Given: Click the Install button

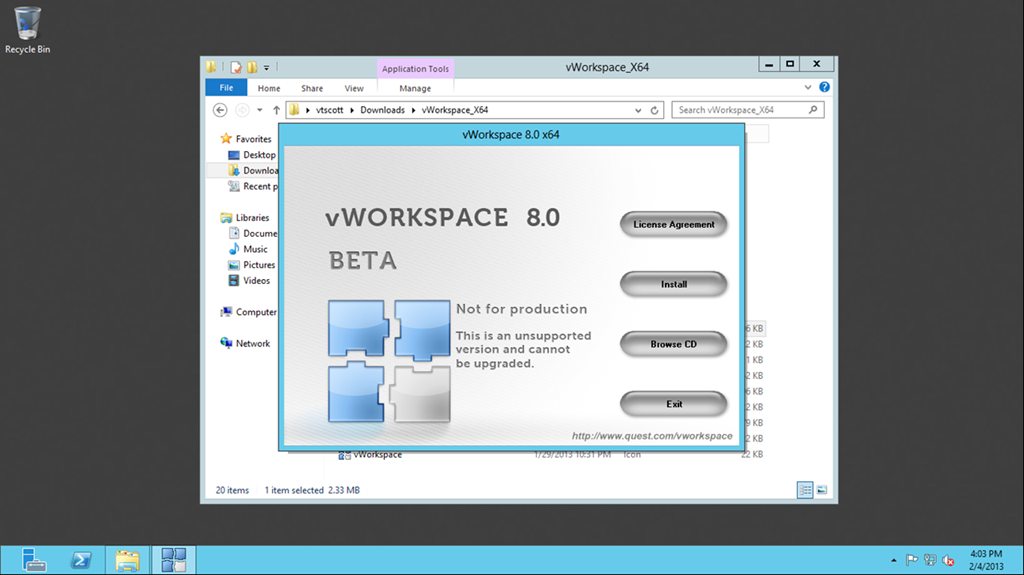Looking at the screenshot, I should (x=673, y=284).
